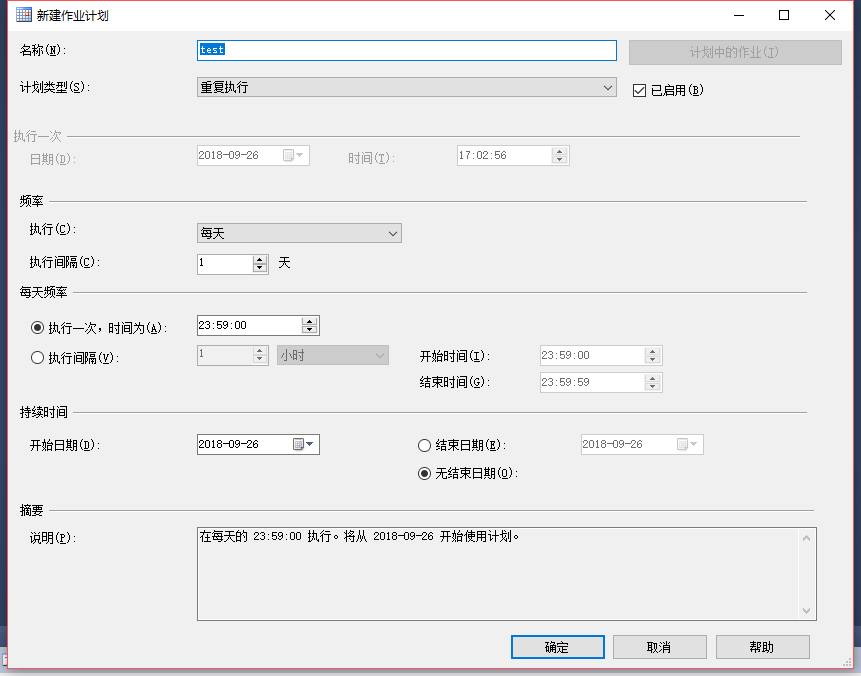Click the 名称 text field containing test
Screen dimensions: 861x676
click(x=406, y=50)
